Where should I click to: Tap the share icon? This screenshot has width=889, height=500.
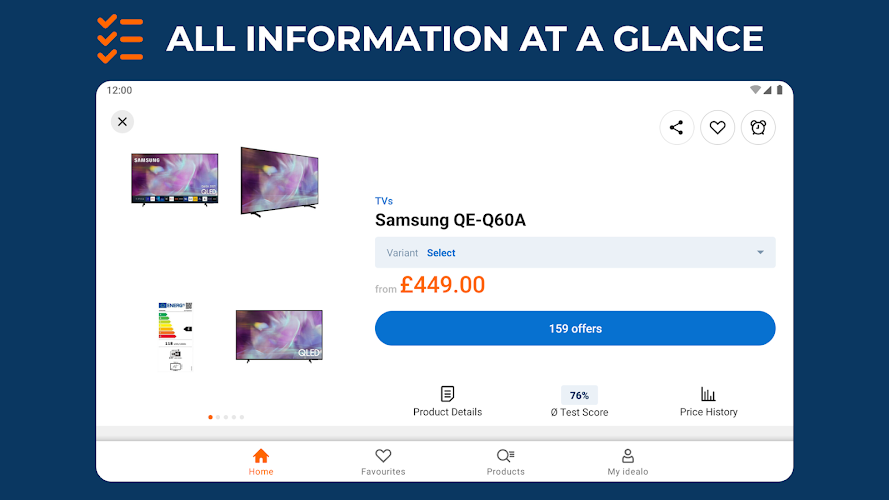[x=677, y=127]
